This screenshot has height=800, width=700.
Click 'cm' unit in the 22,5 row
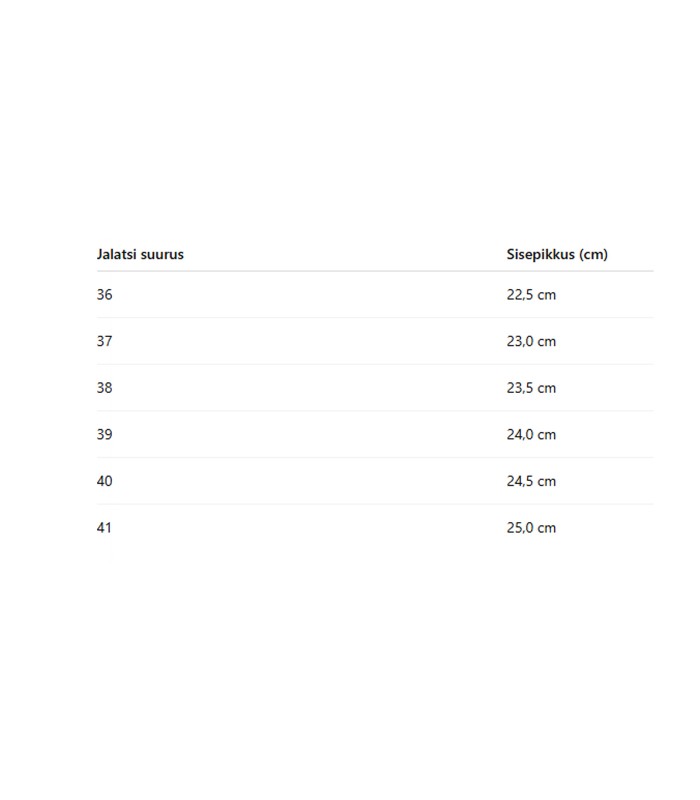tap(547, 295)
